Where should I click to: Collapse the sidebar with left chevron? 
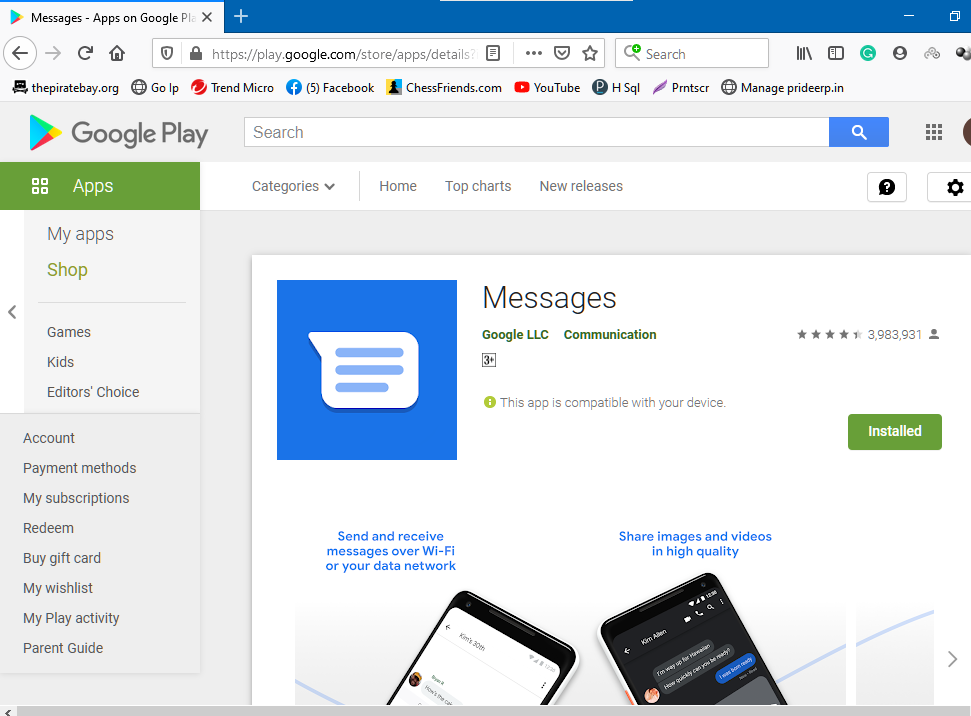[x=12, y=312]
